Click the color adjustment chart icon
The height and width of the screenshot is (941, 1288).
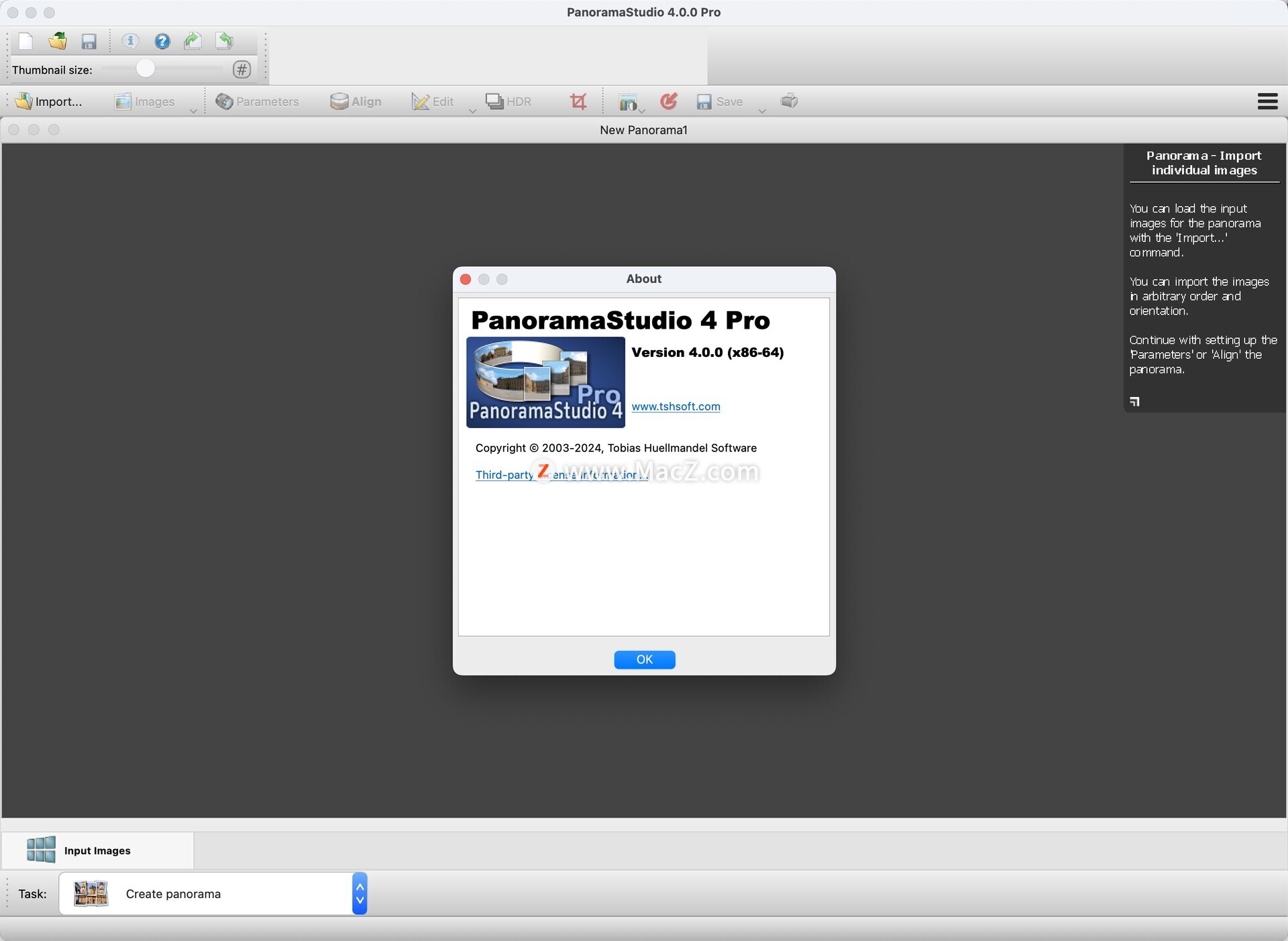pyautogui.click(x=627, y=102)
